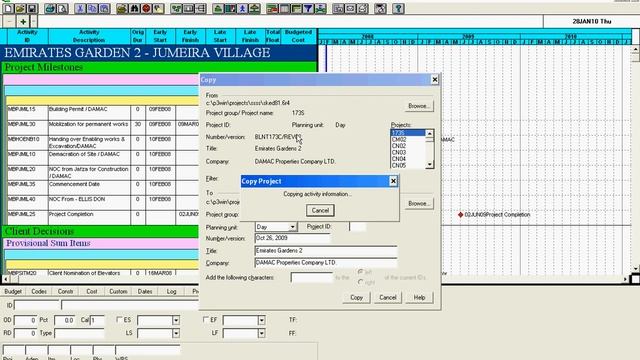Open the Cost tab
This screenshot has height=360, width=640.
(92, 291)
